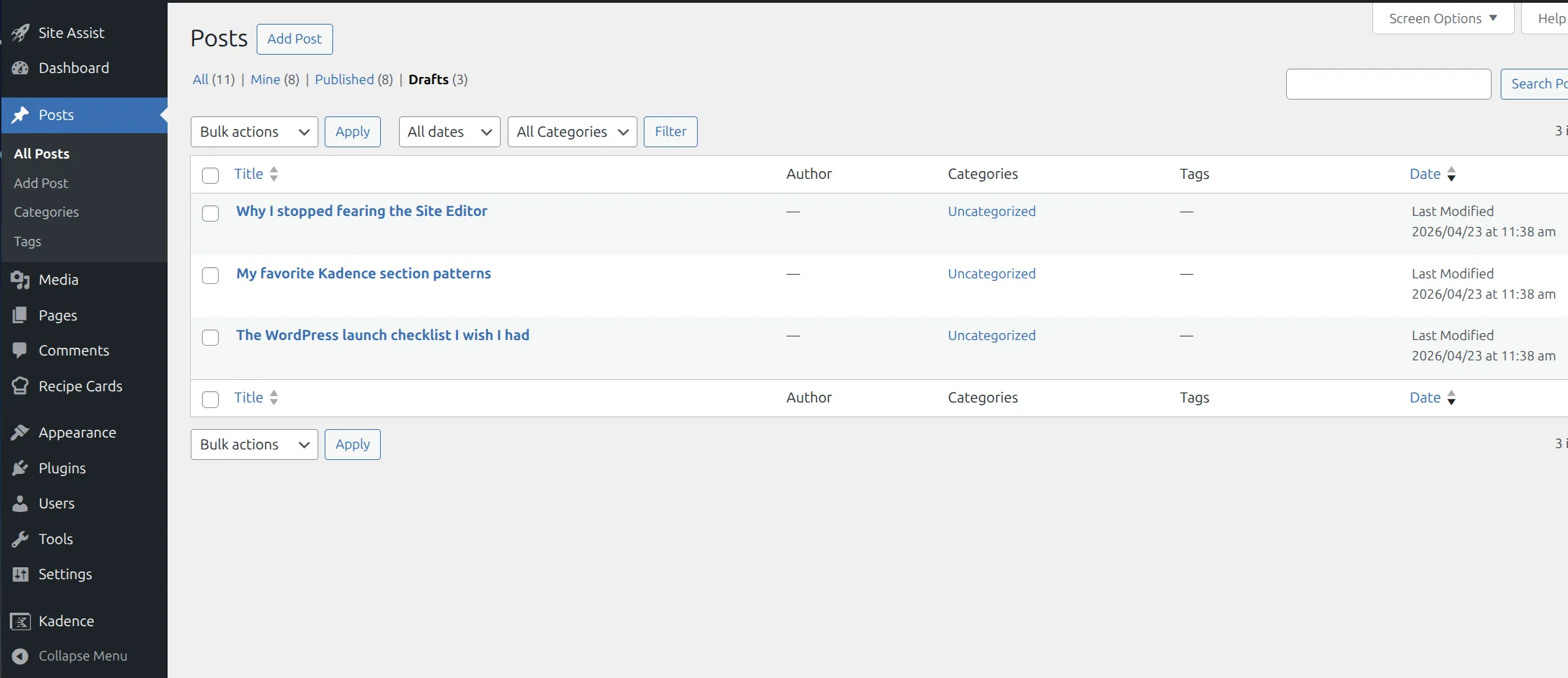Select the 'My favorite Kadence section patterns' checkbox

pos(210,276)
